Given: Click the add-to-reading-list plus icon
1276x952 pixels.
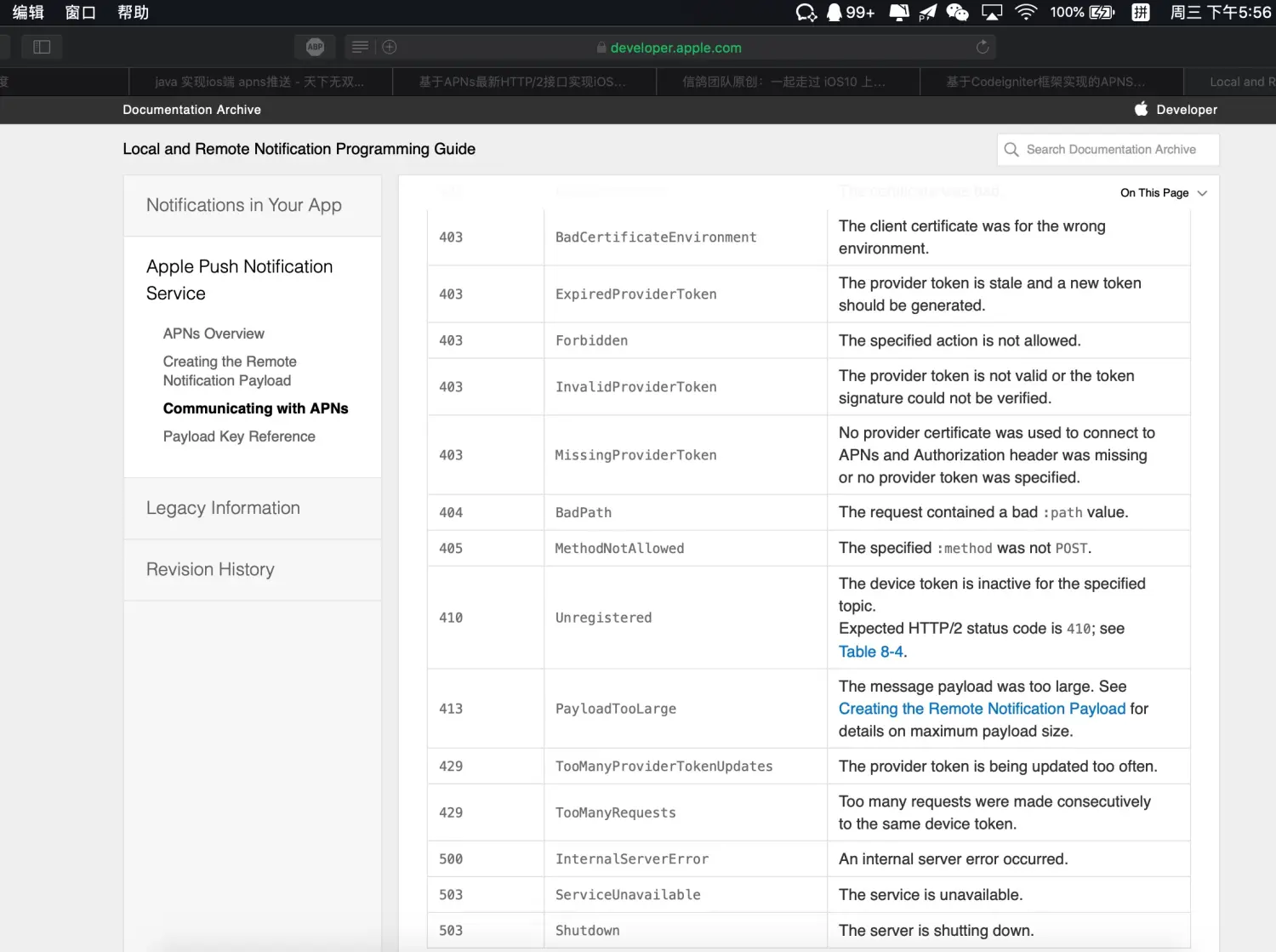Looking at the screenshot, I should point(390,47).
